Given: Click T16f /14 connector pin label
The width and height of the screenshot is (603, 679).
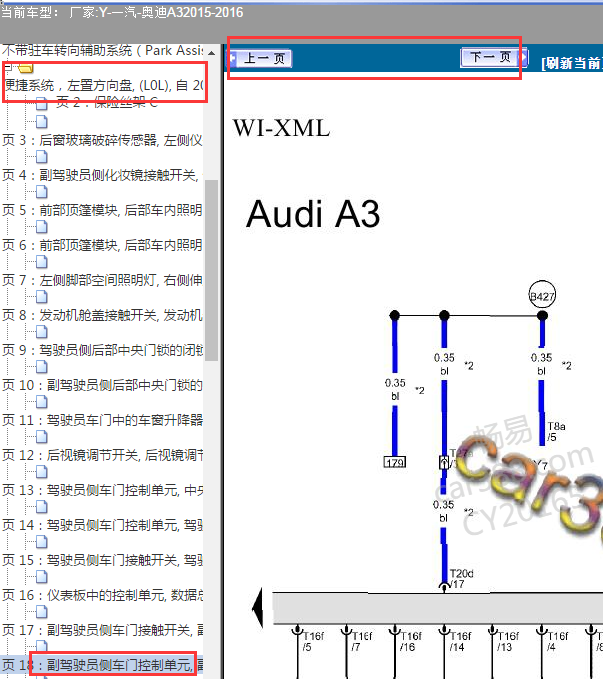Looking at the screenshot, I should [x=460, y=641].
